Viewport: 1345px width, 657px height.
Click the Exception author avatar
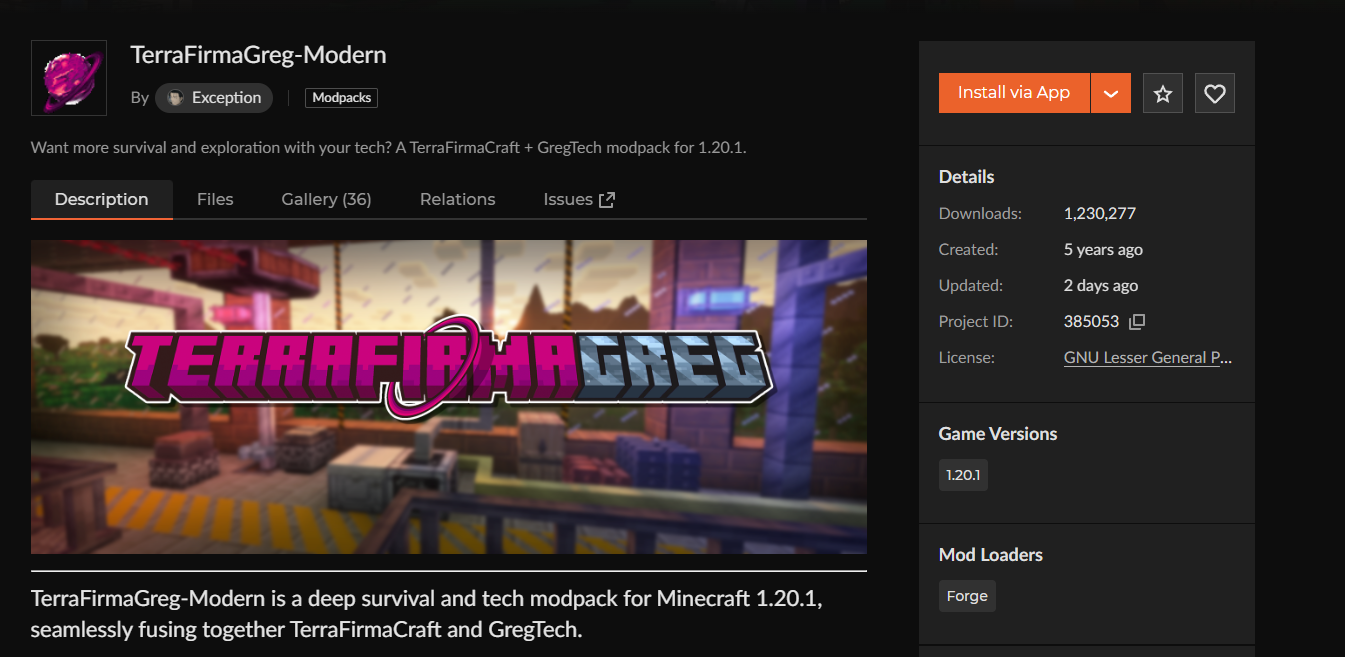point(176,98)
